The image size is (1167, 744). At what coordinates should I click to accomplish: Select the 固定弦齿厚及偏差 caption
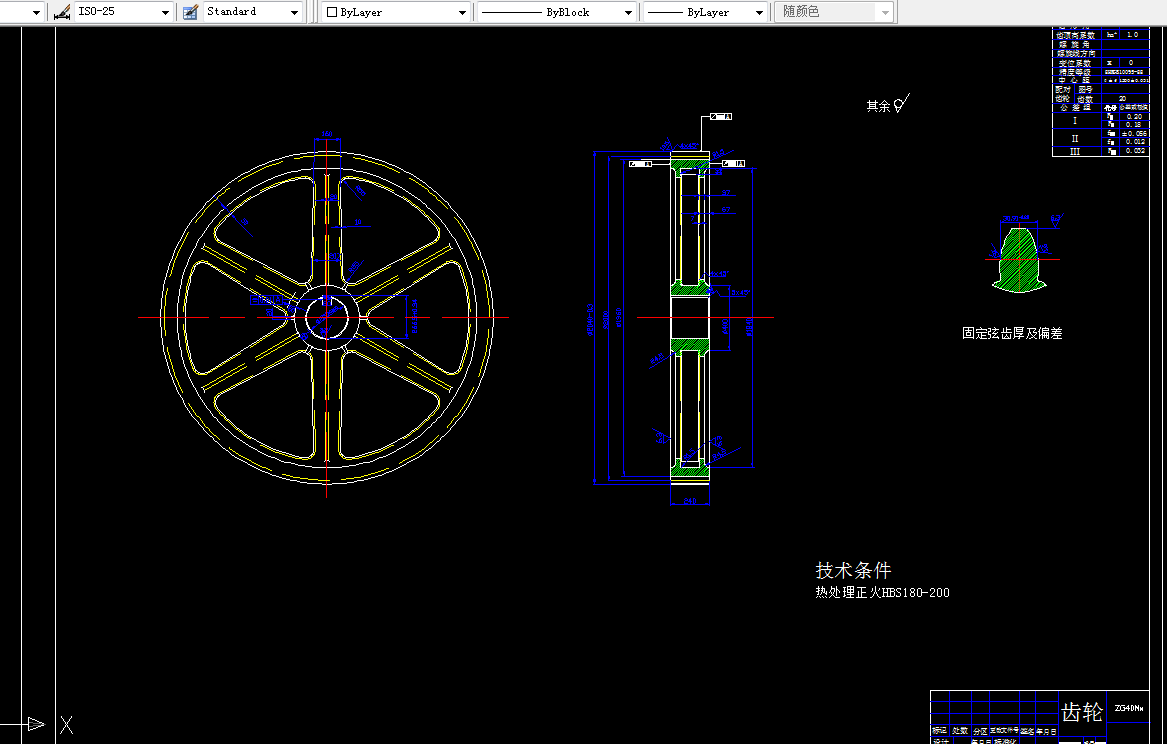pos(1012,333)
